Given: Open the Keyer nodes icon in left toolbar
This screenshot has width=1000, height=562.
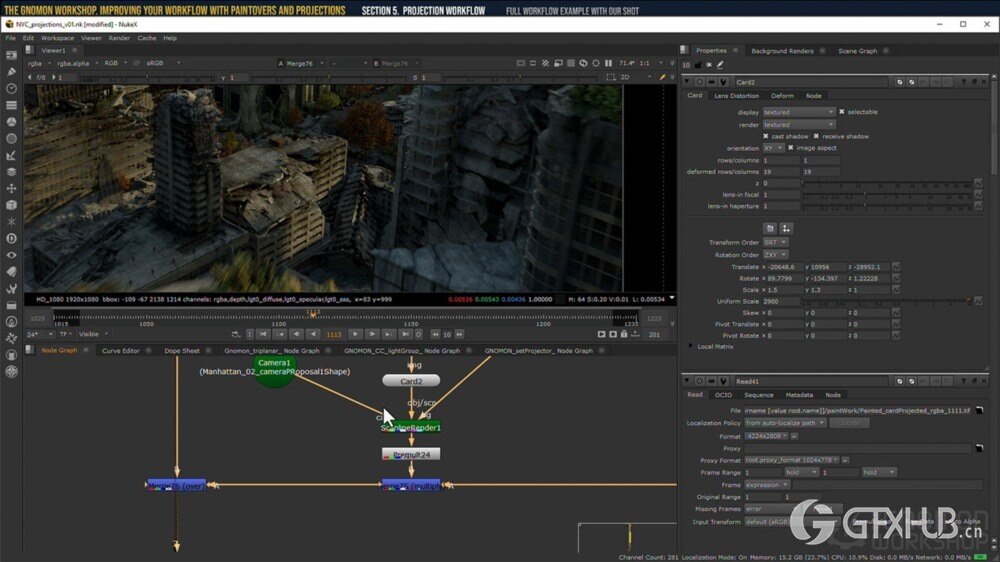Looking at the screenshot, I should click(11, 155).
